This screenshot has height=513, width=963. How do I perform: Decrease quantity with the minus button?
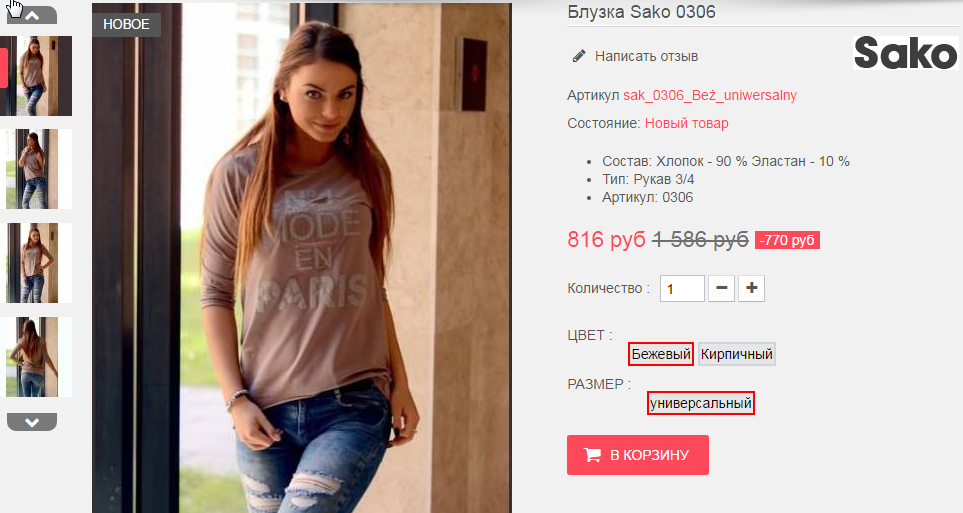pyautogui.click(x=722, y=288)
